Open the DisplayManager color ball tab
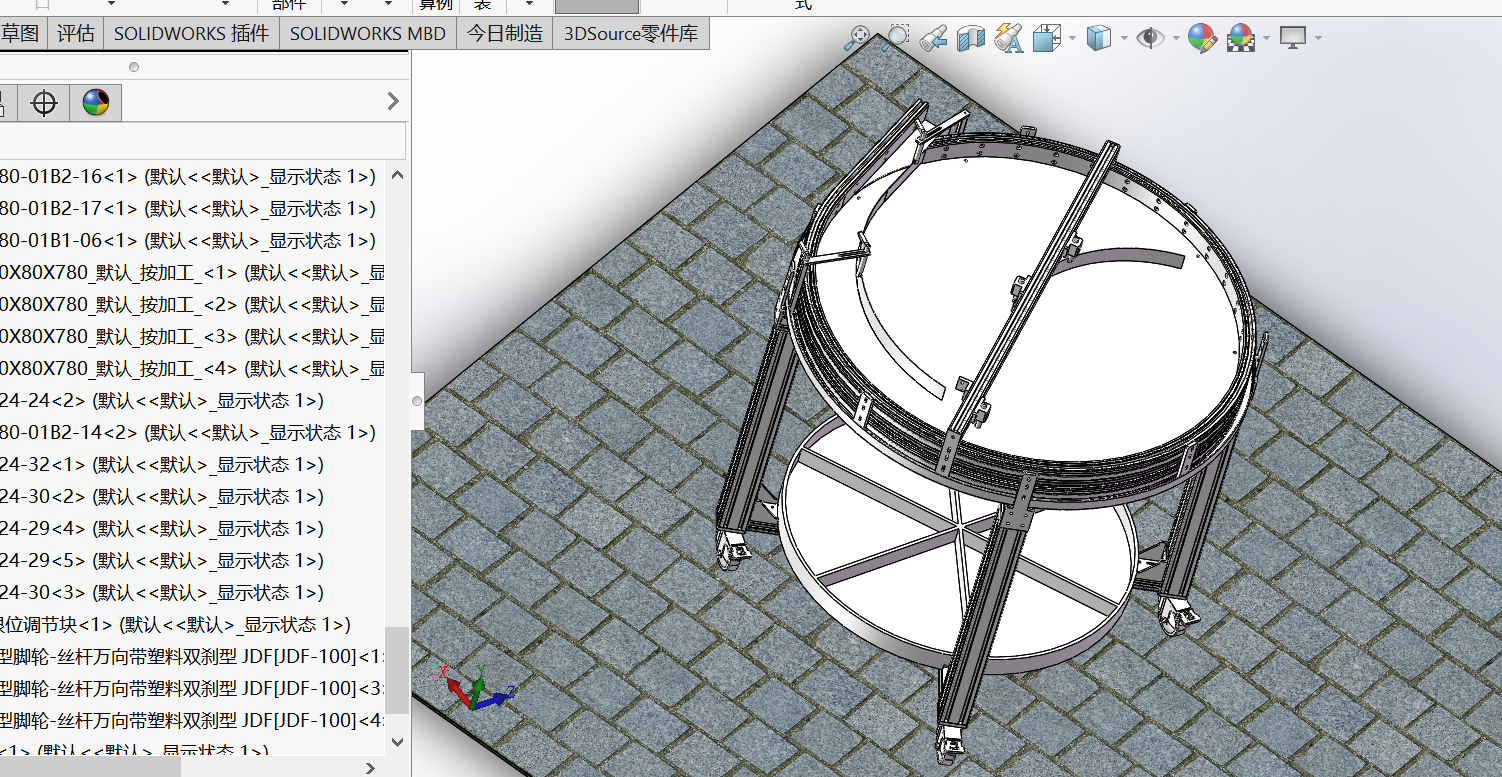 (x=96, y=103)
